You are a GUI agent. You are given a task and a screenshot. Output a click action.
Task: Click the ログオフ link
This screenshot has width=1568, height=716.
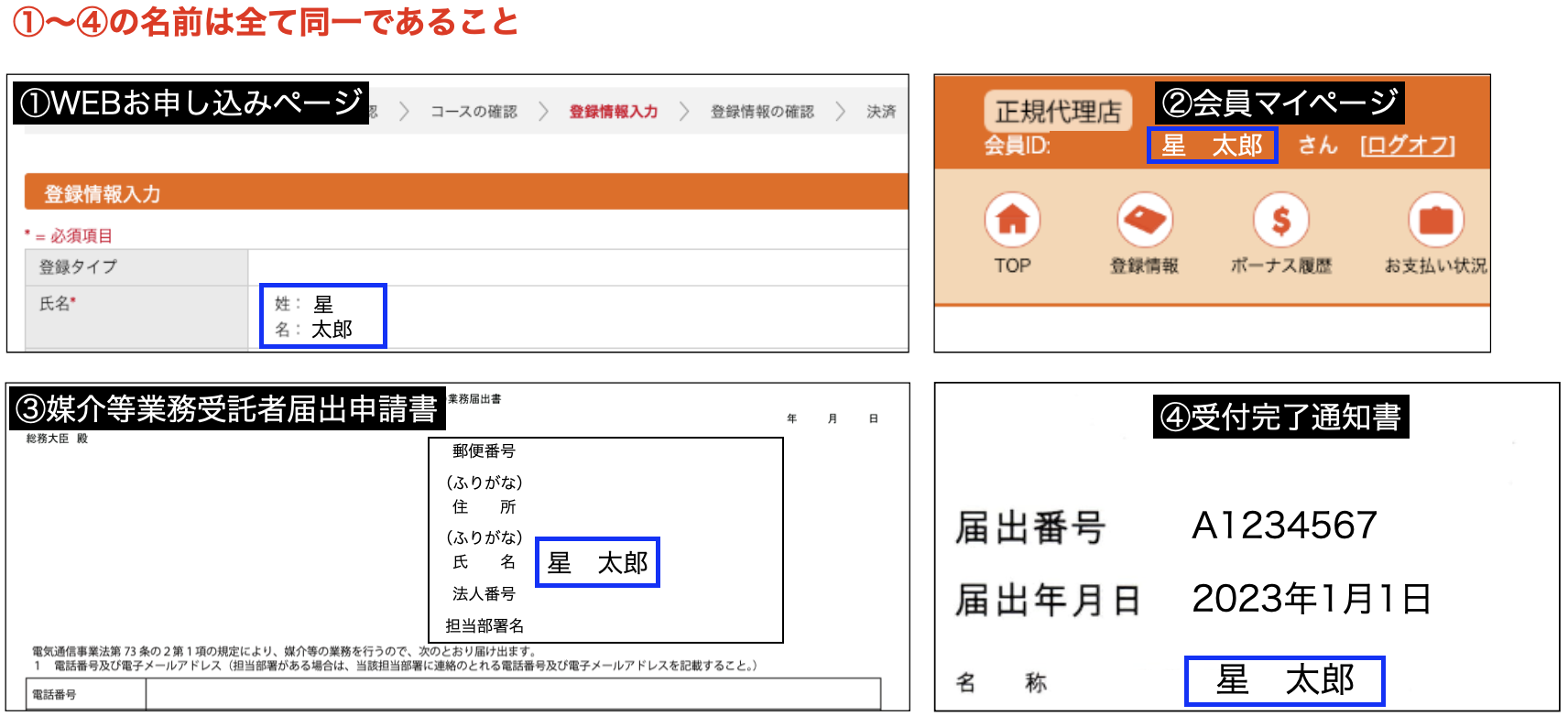point(1408,146)
